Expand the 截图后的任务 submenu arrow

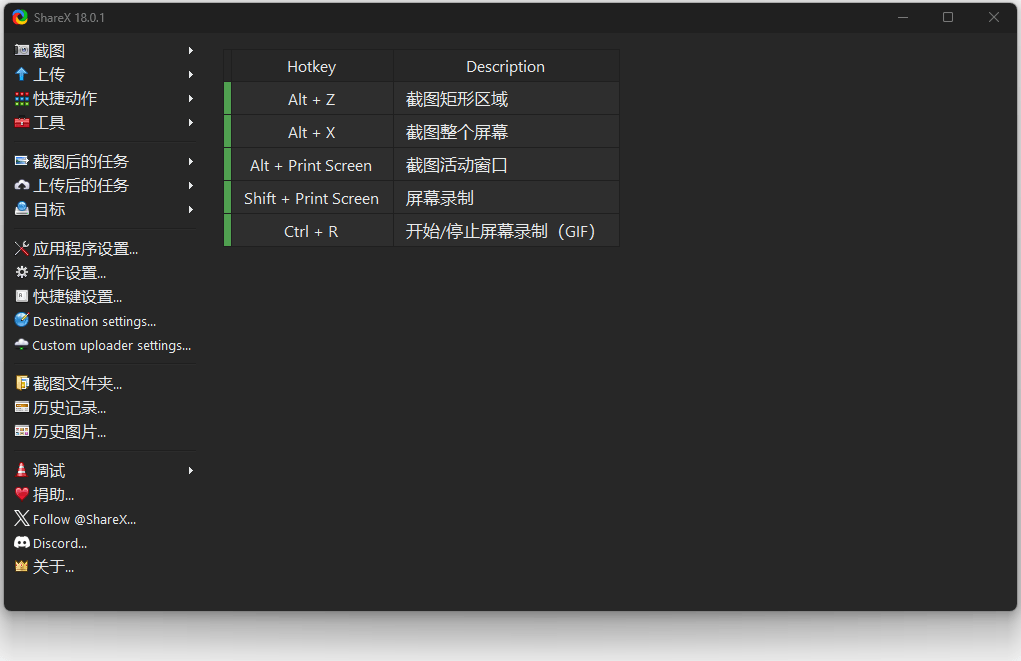point(191,162)
